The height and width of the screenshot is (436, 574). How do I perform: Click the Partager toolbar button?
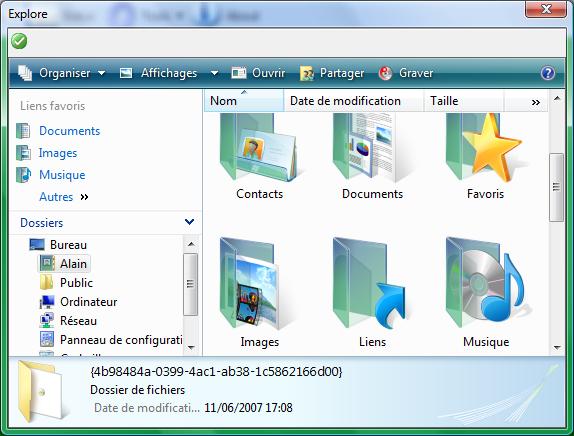click(x=332, y=73)
